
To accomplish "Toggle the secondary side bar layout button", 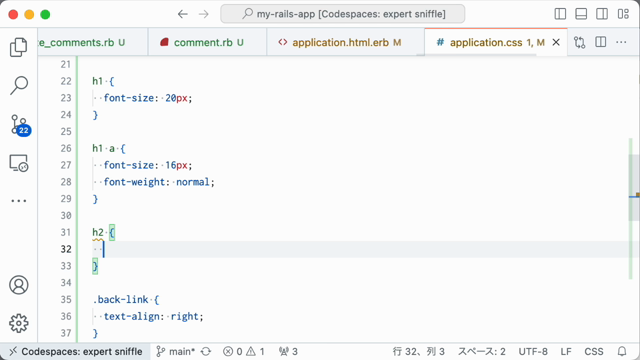I will (x=602, y=14).
